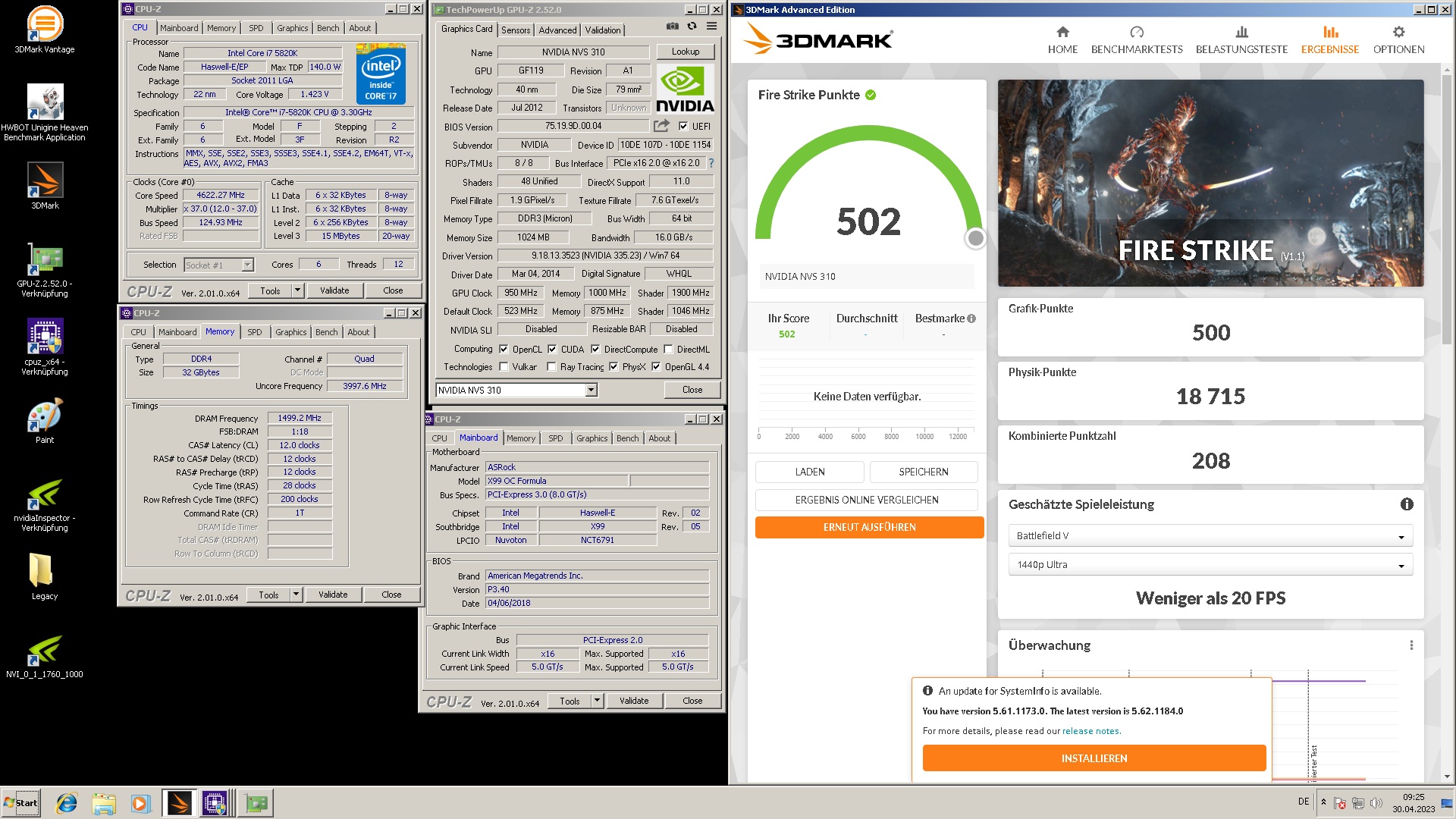Screen dimensions: 1456x819
Task: Open 1440p Ultra resolution dropdown
Action: click(x=1210, y=565)
